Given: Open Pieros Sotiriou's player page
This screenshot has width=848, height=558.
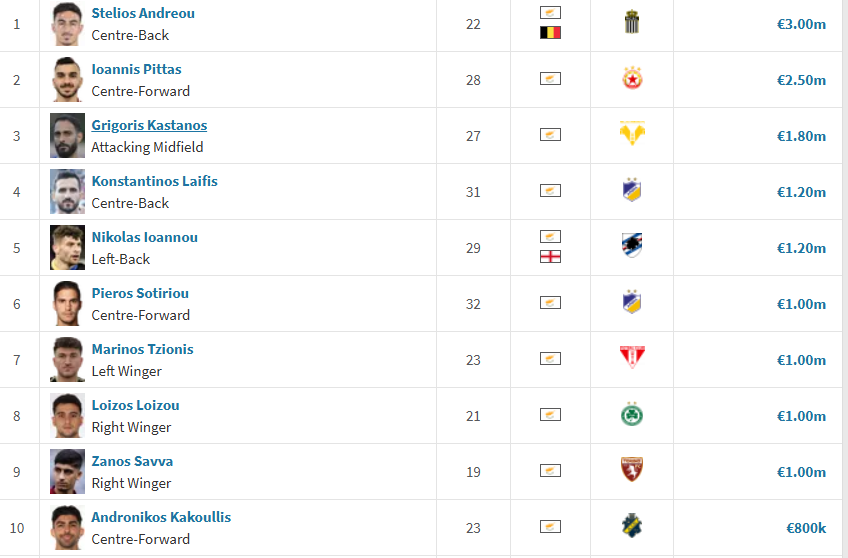Looking at the screenshot, I should tap(140, 293).
